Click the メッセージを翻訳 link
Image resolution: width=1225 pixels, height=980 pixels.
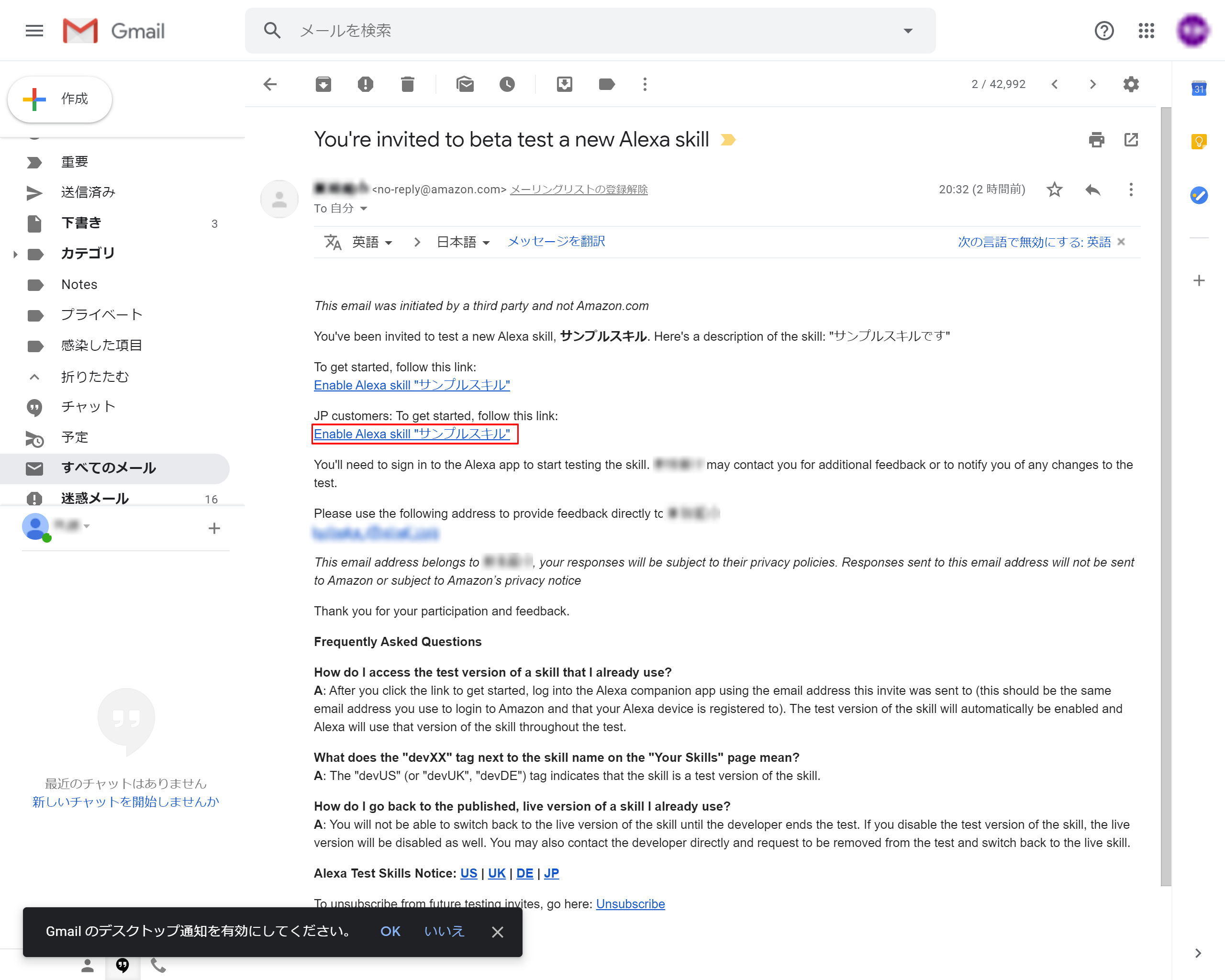[556, 242]
